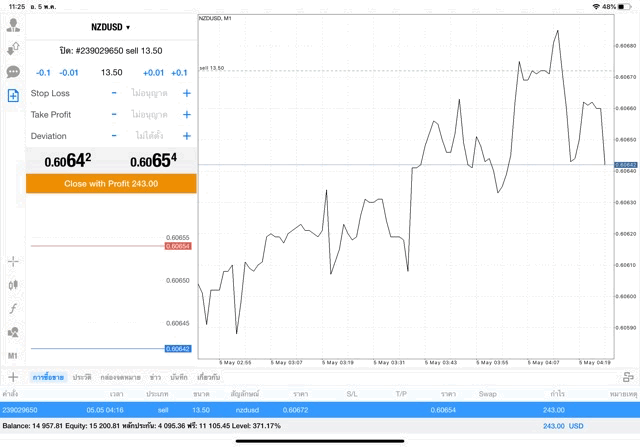This screenshot has width=640, height=447.
Task: Decrease Deviation with minus
Action: pyautogui.click(x=114, y=136)
